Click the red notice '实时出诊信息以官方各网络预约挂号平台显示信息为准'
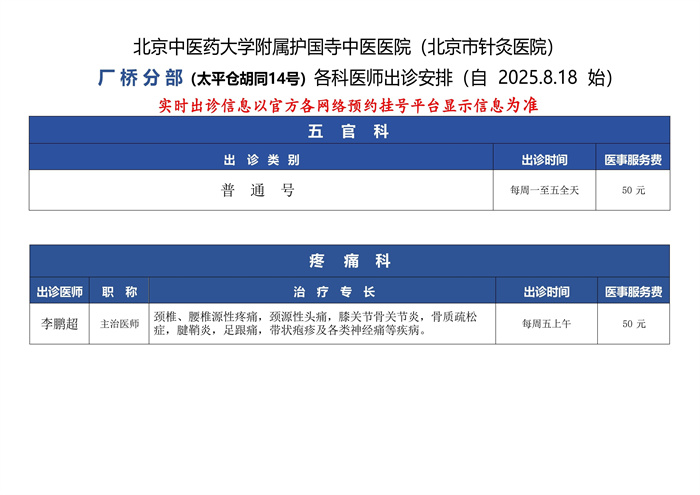Viewport: 700px width, 495px height. 349,106
